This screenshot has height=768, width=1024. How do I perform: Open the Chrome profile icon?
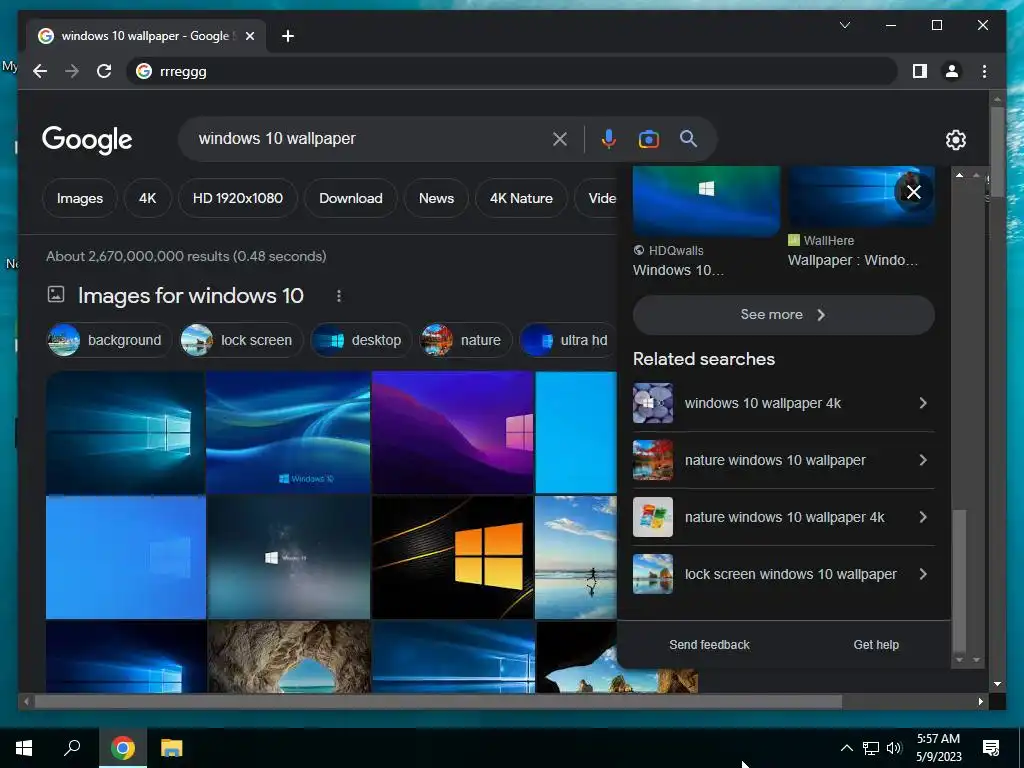952,71
